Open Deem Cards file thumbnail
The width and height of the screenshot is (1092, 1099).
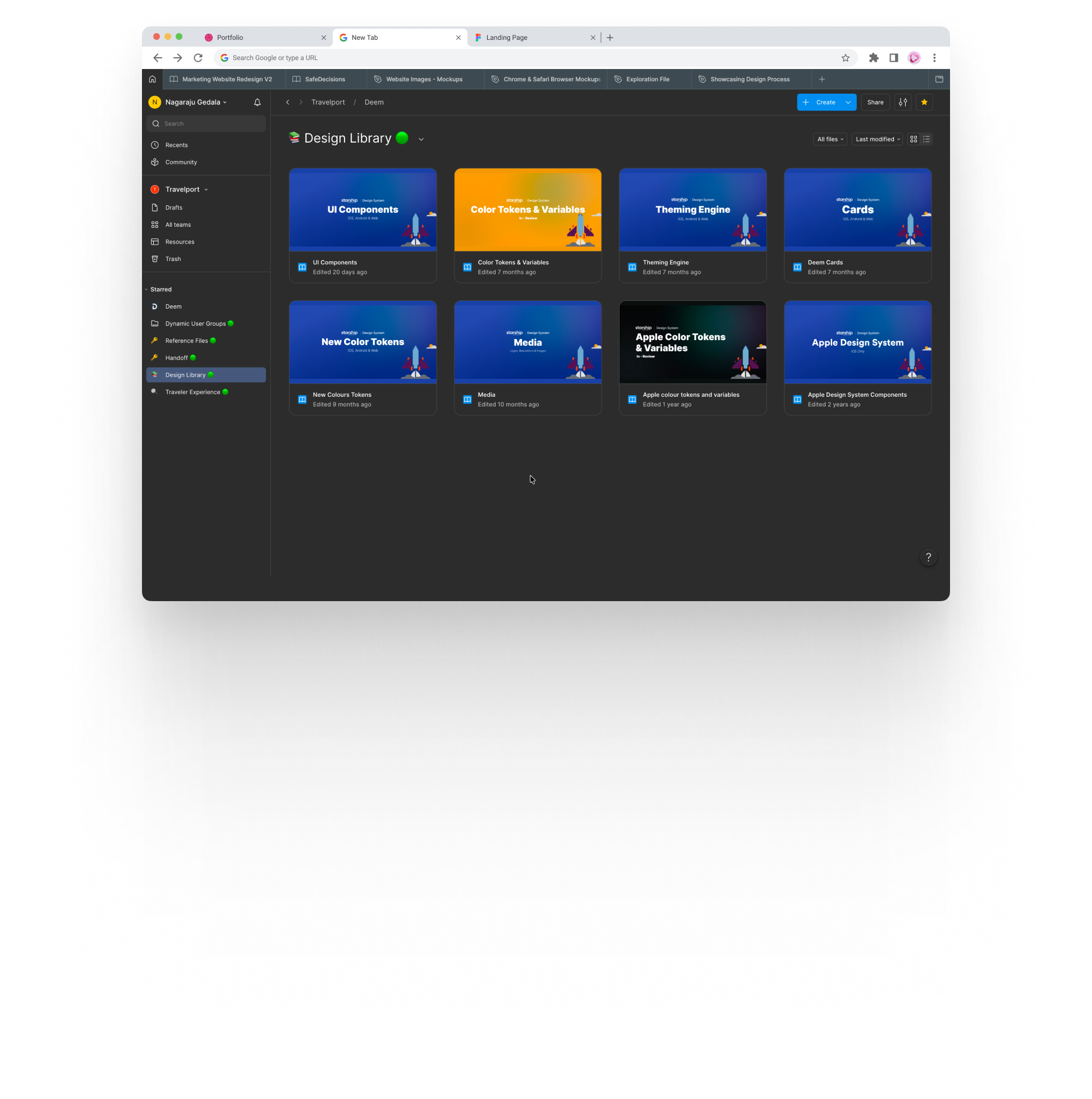[857, 210]
